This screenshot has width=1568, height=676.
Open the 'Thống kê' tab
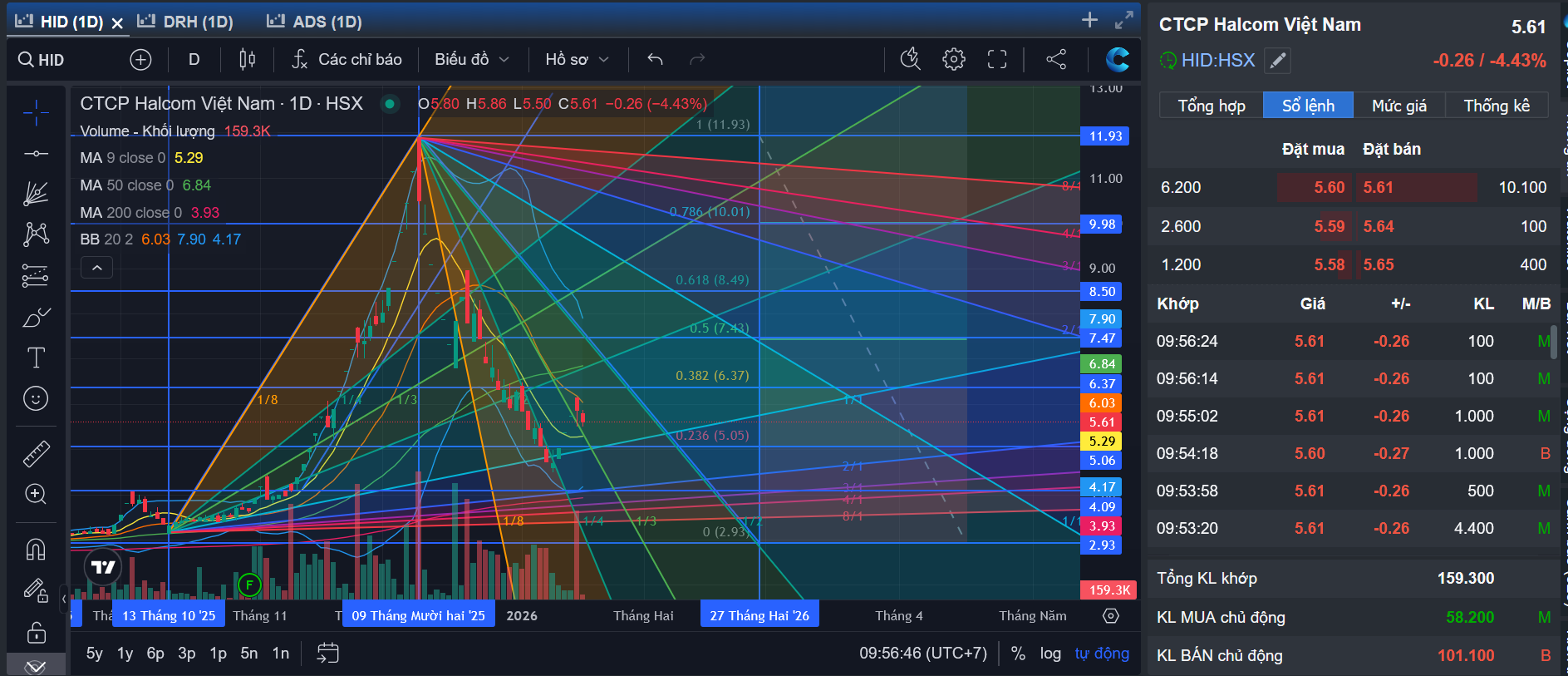(x=1497, y=106)
